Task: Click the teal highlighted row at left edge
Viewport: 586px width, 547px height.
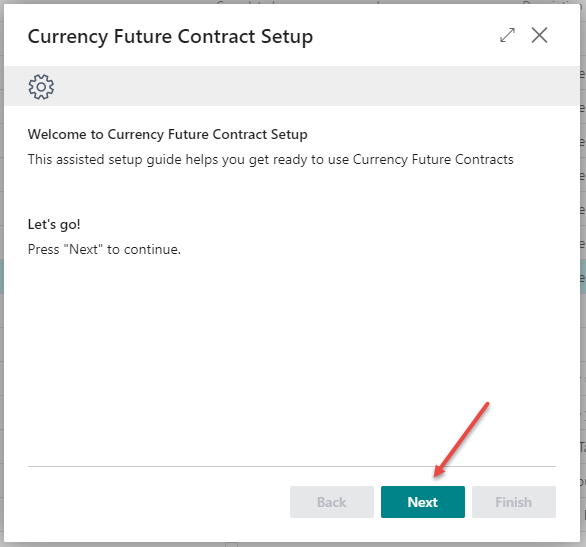Action: click(2, 276)
